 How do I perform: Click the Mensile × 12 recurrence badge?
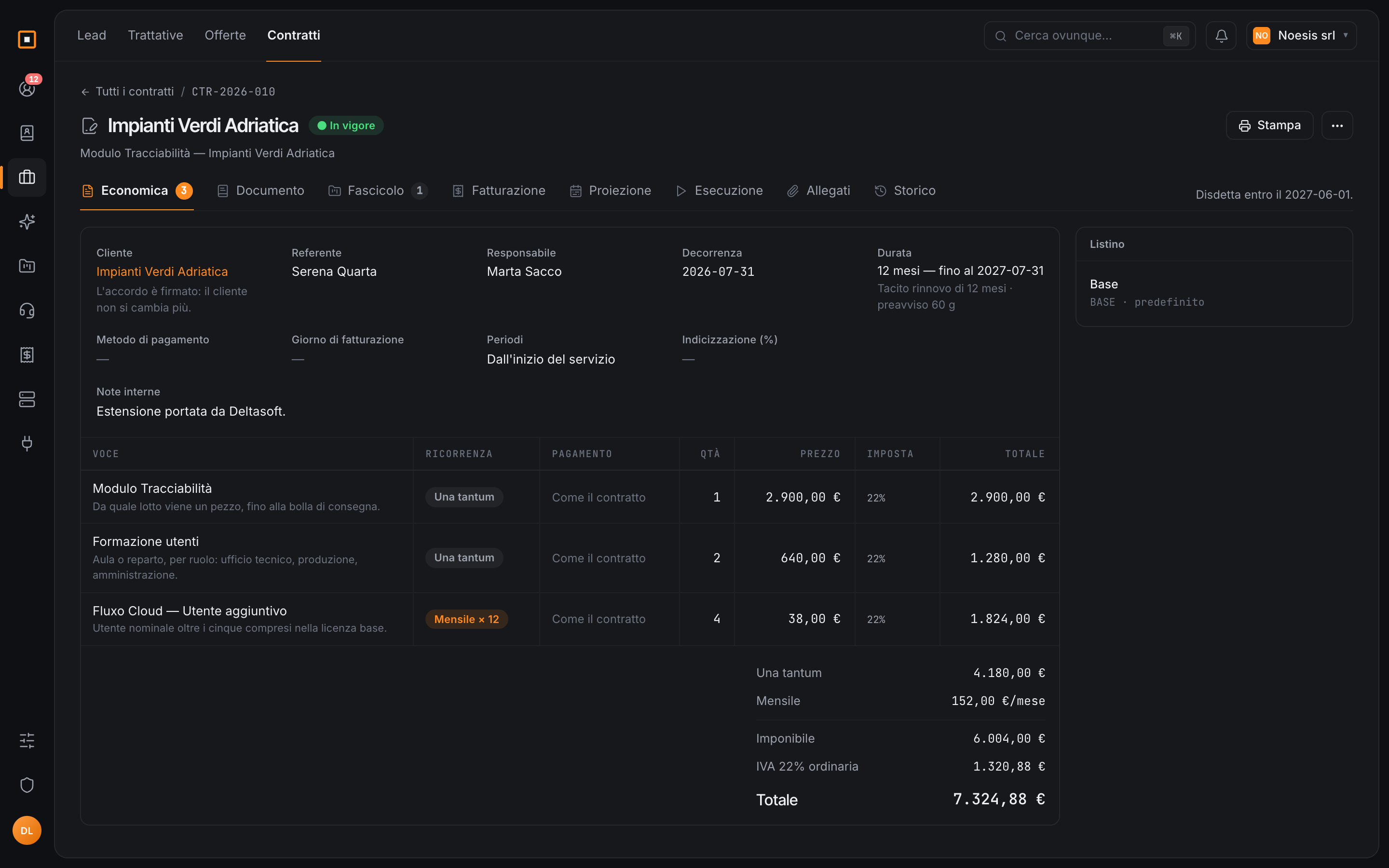(466, 619)
